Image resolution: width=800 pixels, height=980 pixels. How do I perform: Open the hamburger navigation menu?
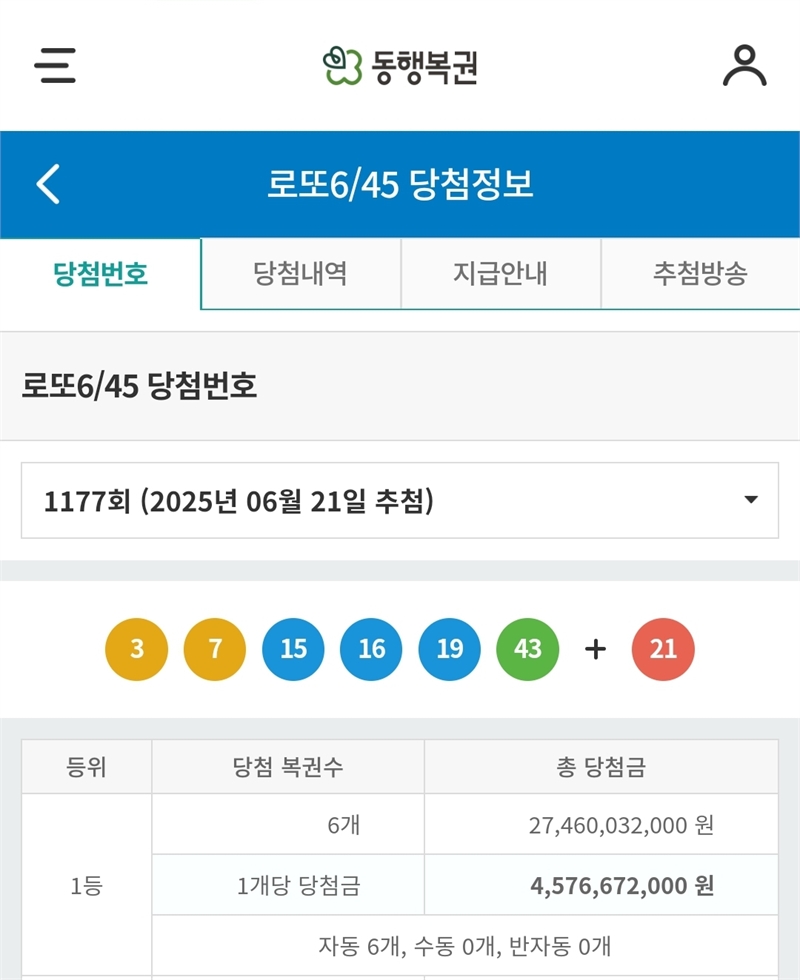(55, 66)
